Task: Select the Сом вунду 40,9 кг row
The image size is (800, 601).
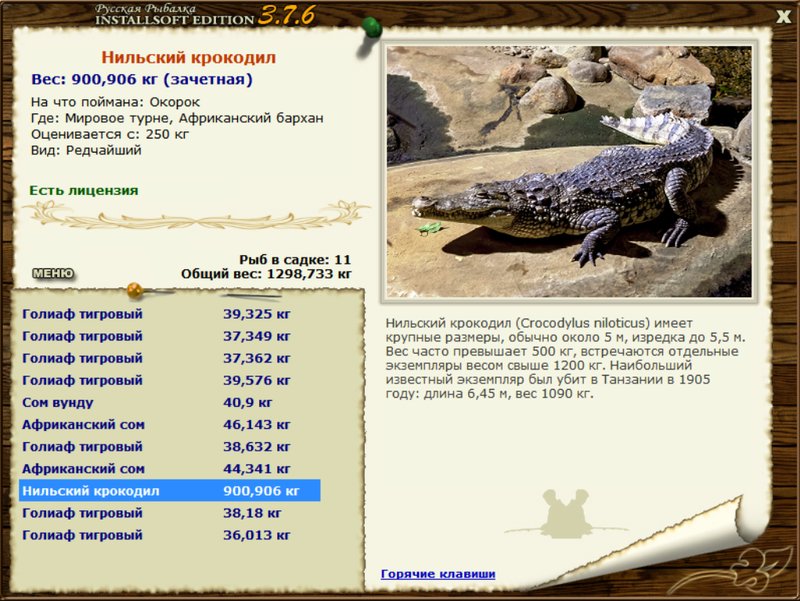Action: coord(170,403)
